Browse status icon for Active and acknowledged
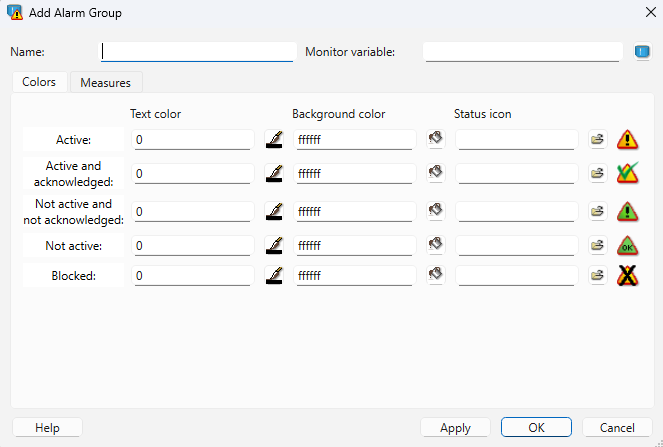 (x=598, y=174)
